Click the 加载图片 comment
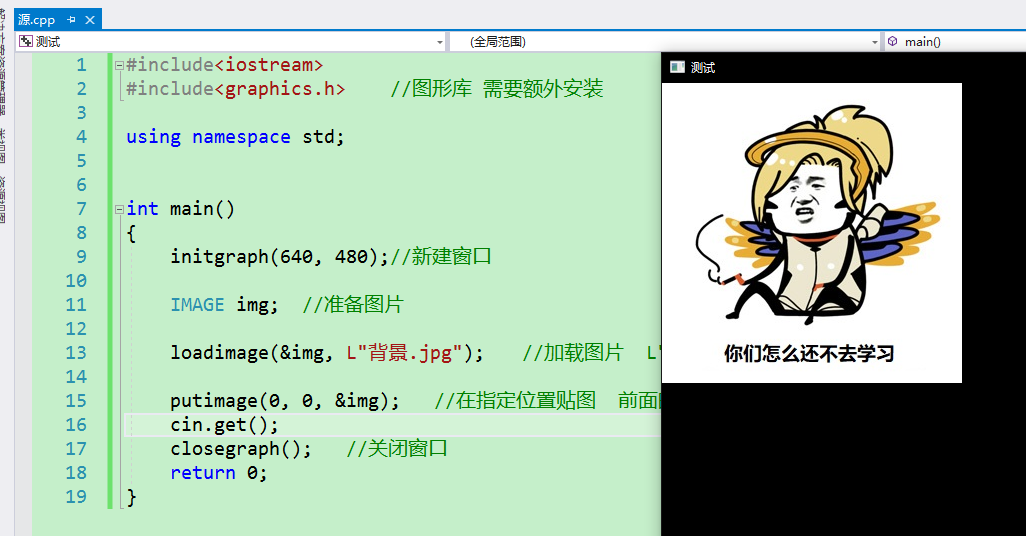The height and width of the screenshot is (536, 1026). 573,353
